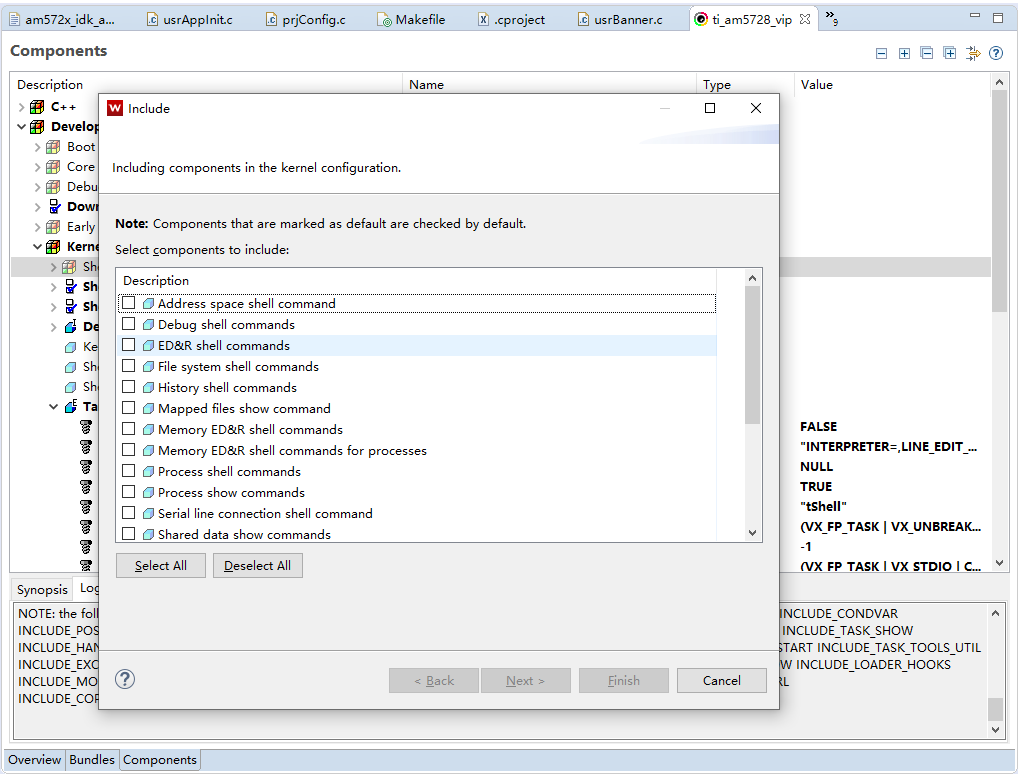Expand the Boot component node
Screen dimensions: 1018x774
(x=37, y=146)
